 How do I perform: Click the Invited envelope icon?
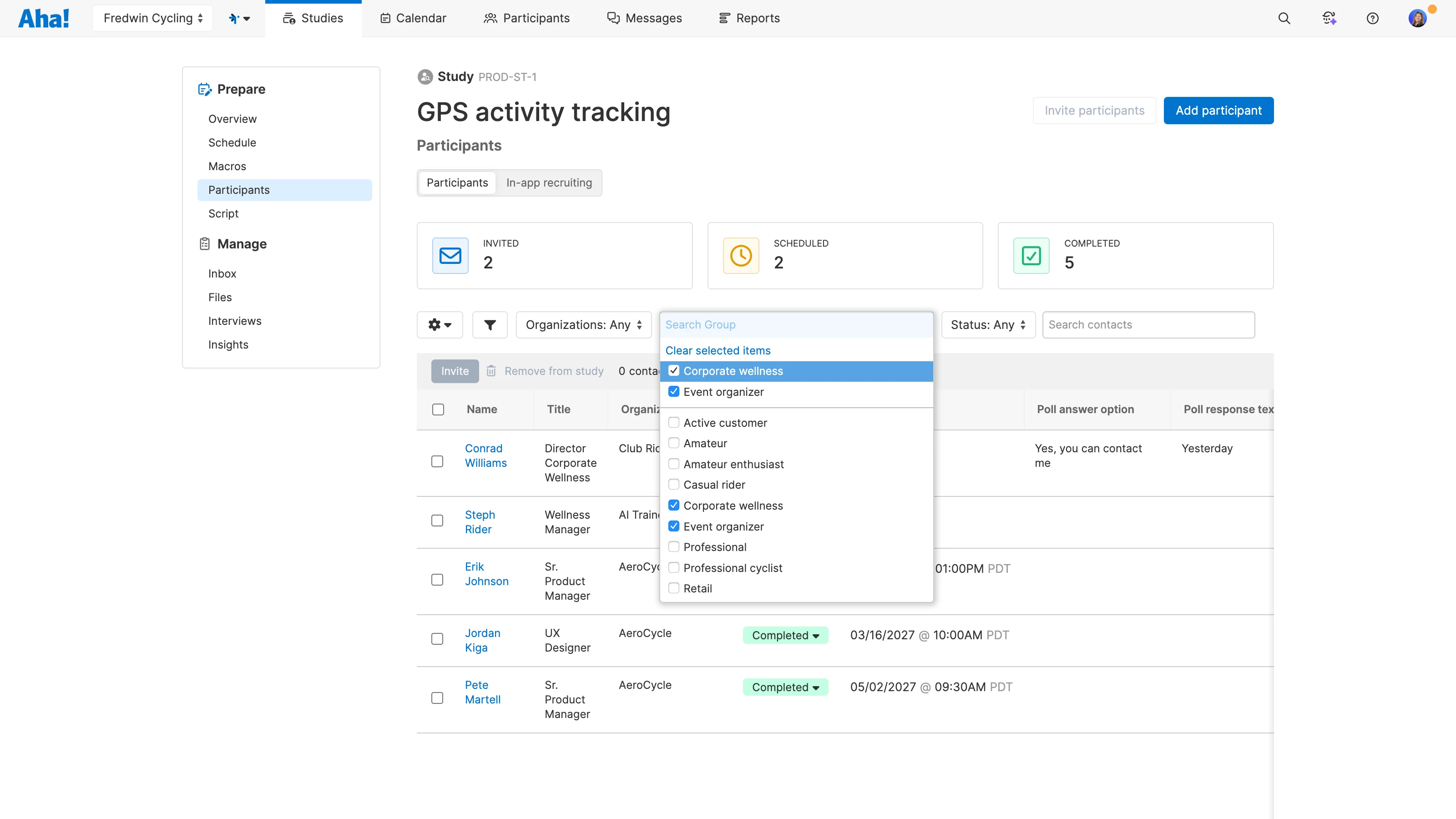(x=450, y=255)
